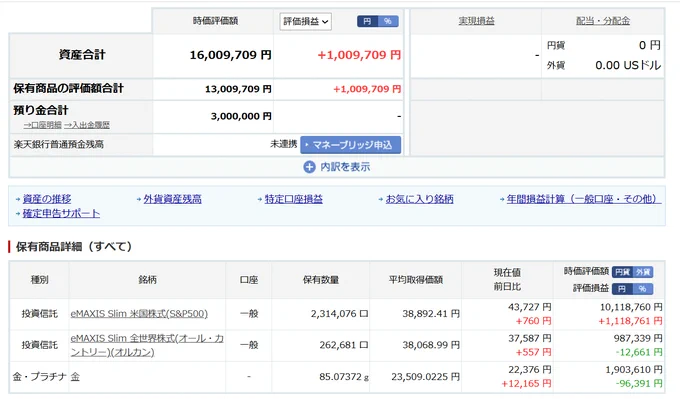Click the 銘柄 column header
The image size is (680, 399).
tap(147, 280)
